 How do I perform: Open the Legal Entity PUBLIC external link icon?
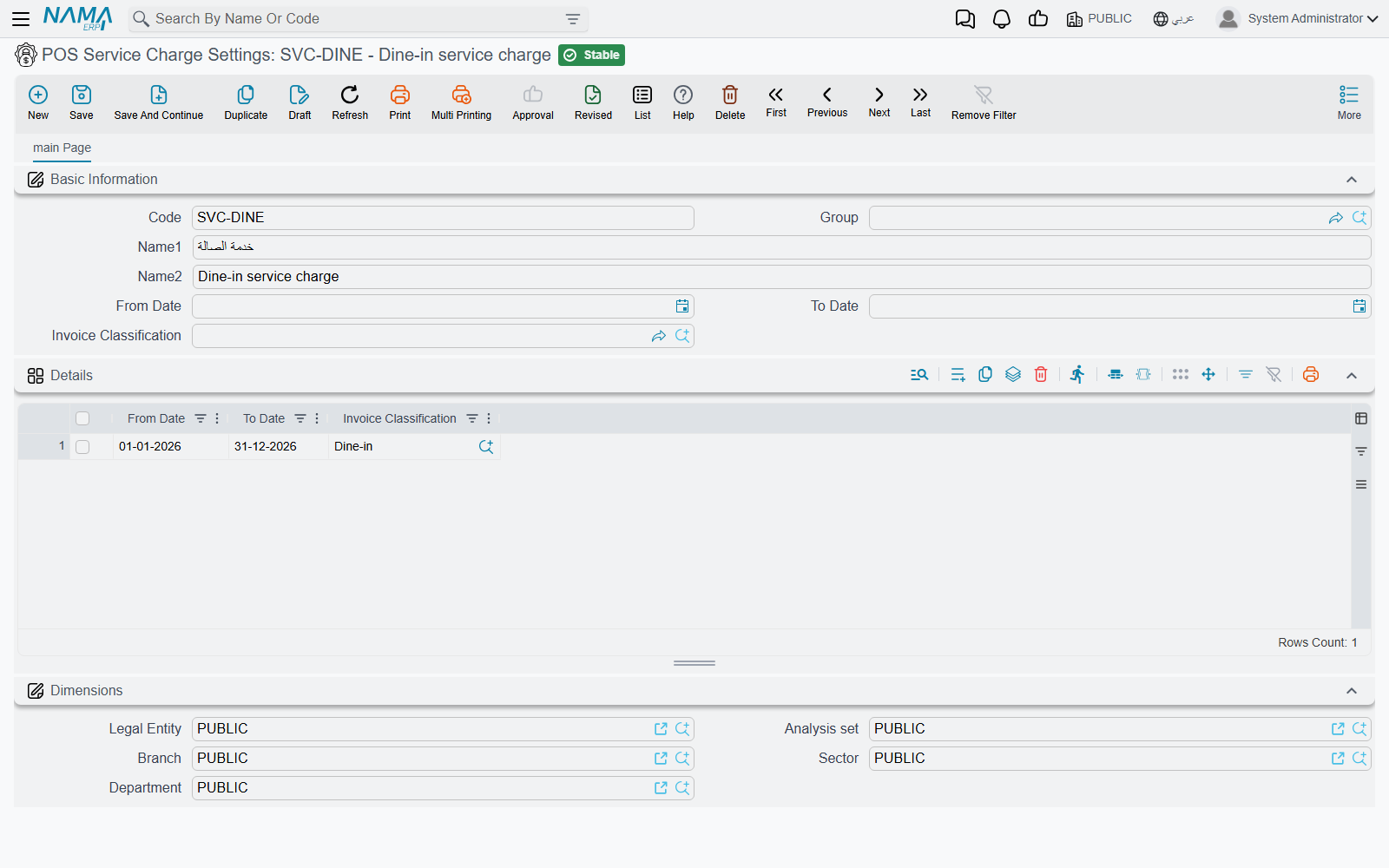(x=661, y=729)
